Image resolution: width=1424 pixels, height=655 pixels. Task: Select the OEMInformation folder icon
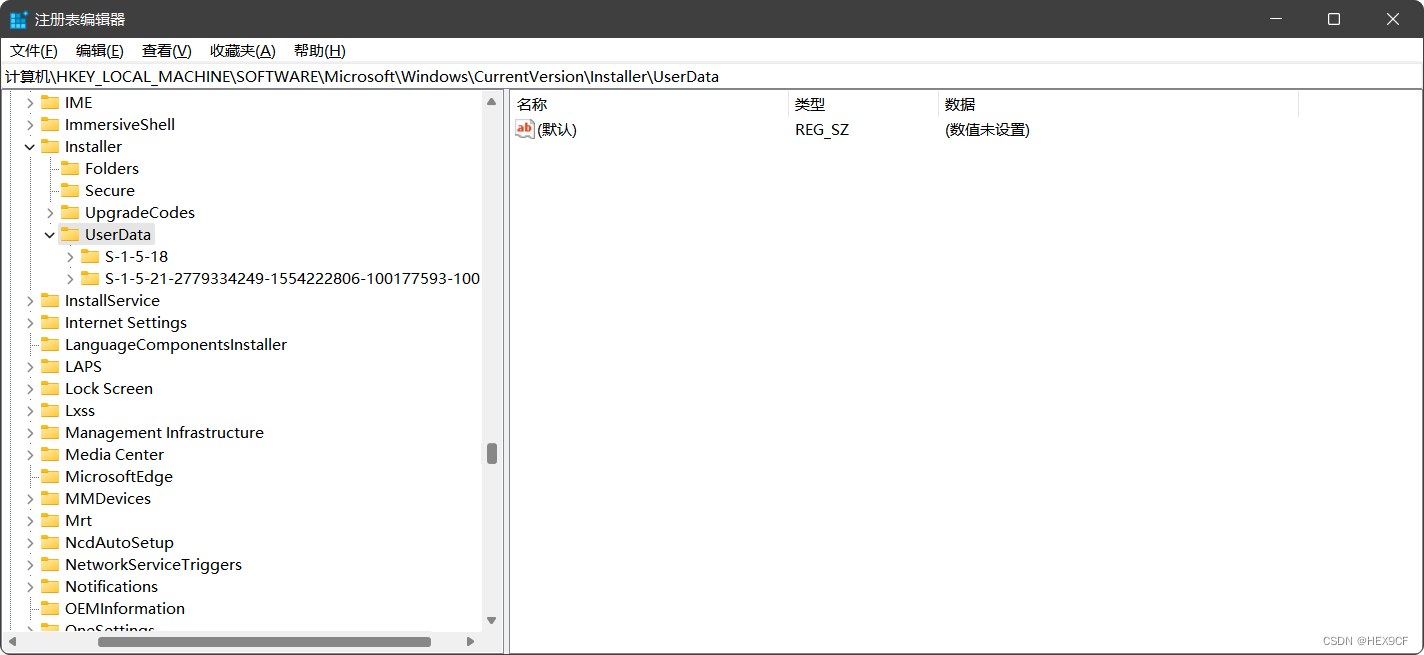point(50,609)
